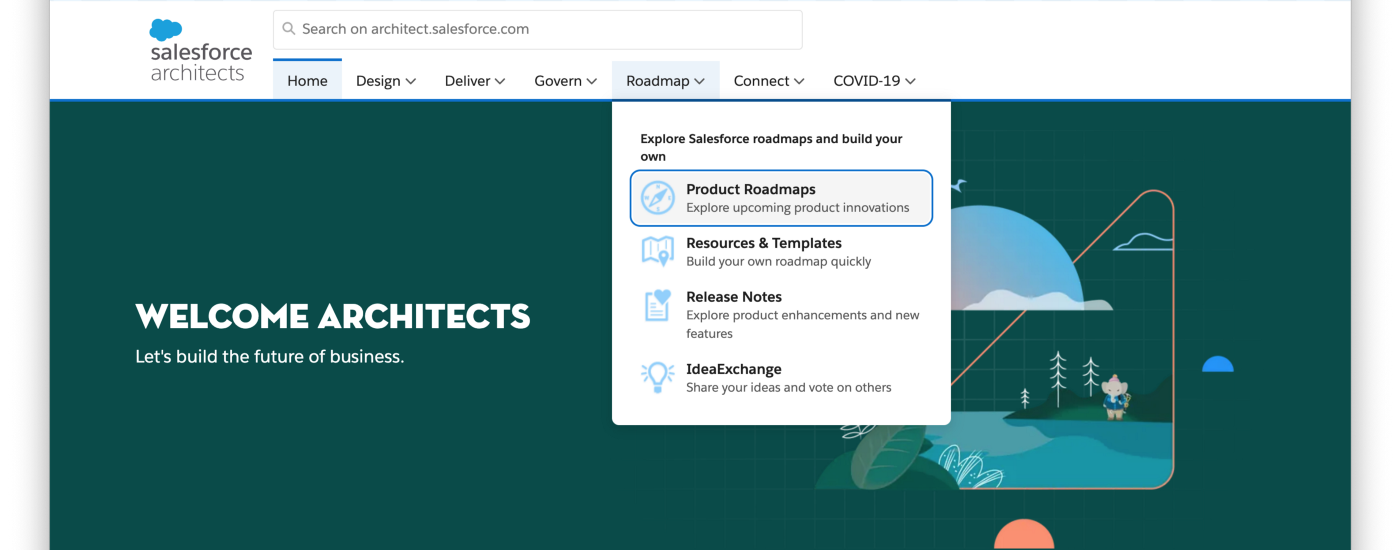Open the Design menu
This screenshot has height=550, width=1400.
pyautogui.click(x=386, y=81)
